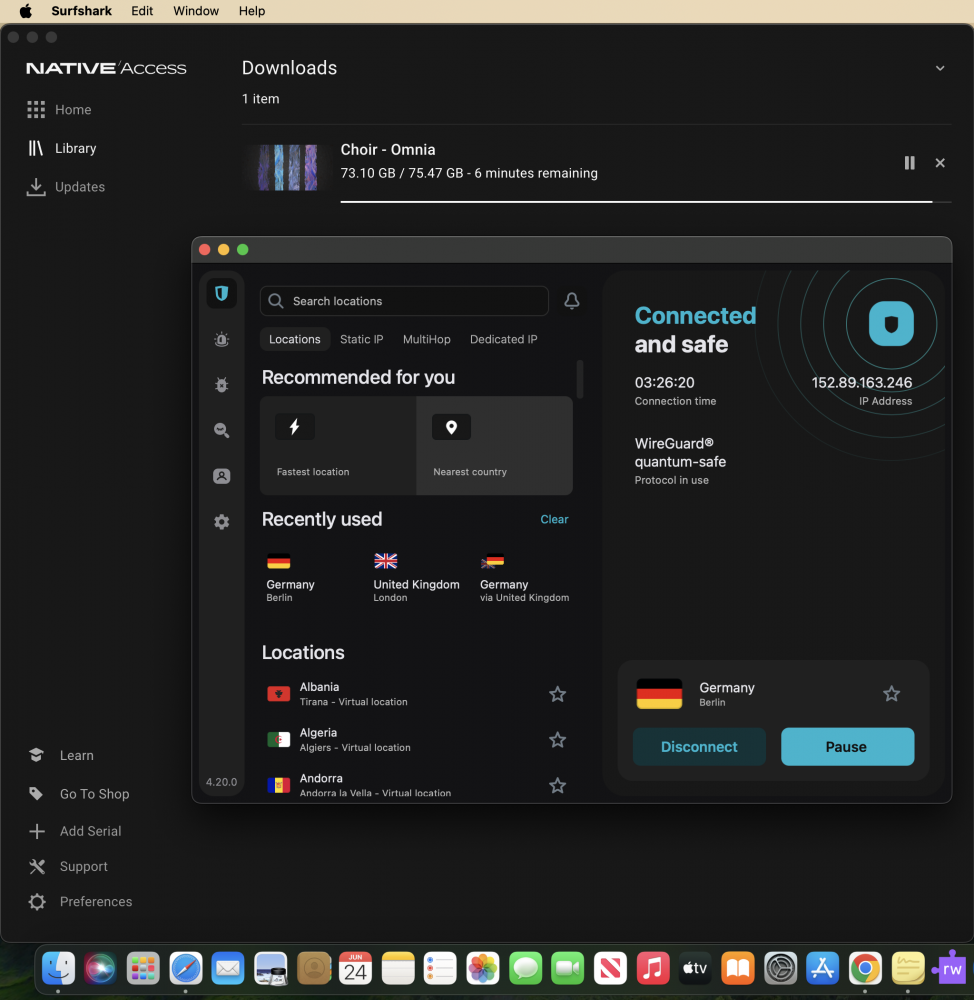Viewport: 974px width, 1000px height.
Task: Pause the Choir - Omnia download
Action: click(x=910, y=163)
